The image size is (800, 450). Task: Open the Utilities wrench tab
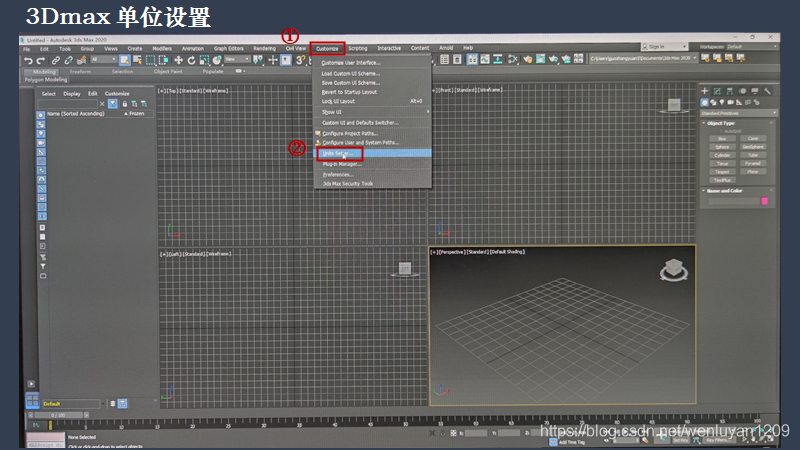coord(767,91)
